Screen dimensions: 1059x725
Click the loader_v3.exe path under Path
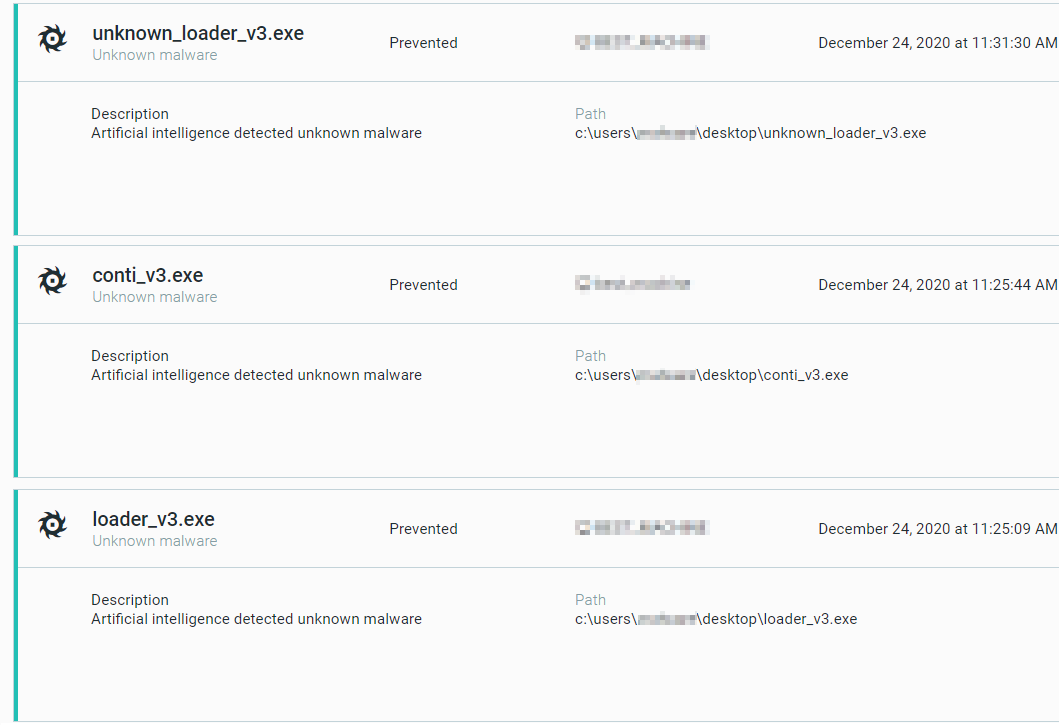coord(715,618)
